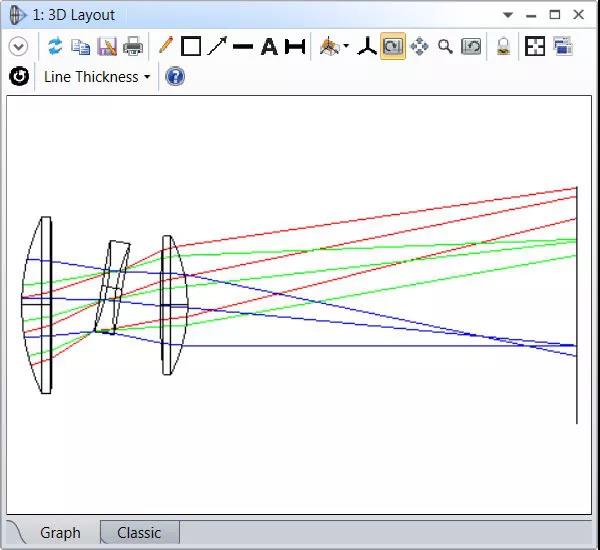600x550 pixels.
Task: Choose the arrow drawing tool
Action: (217, 47)
